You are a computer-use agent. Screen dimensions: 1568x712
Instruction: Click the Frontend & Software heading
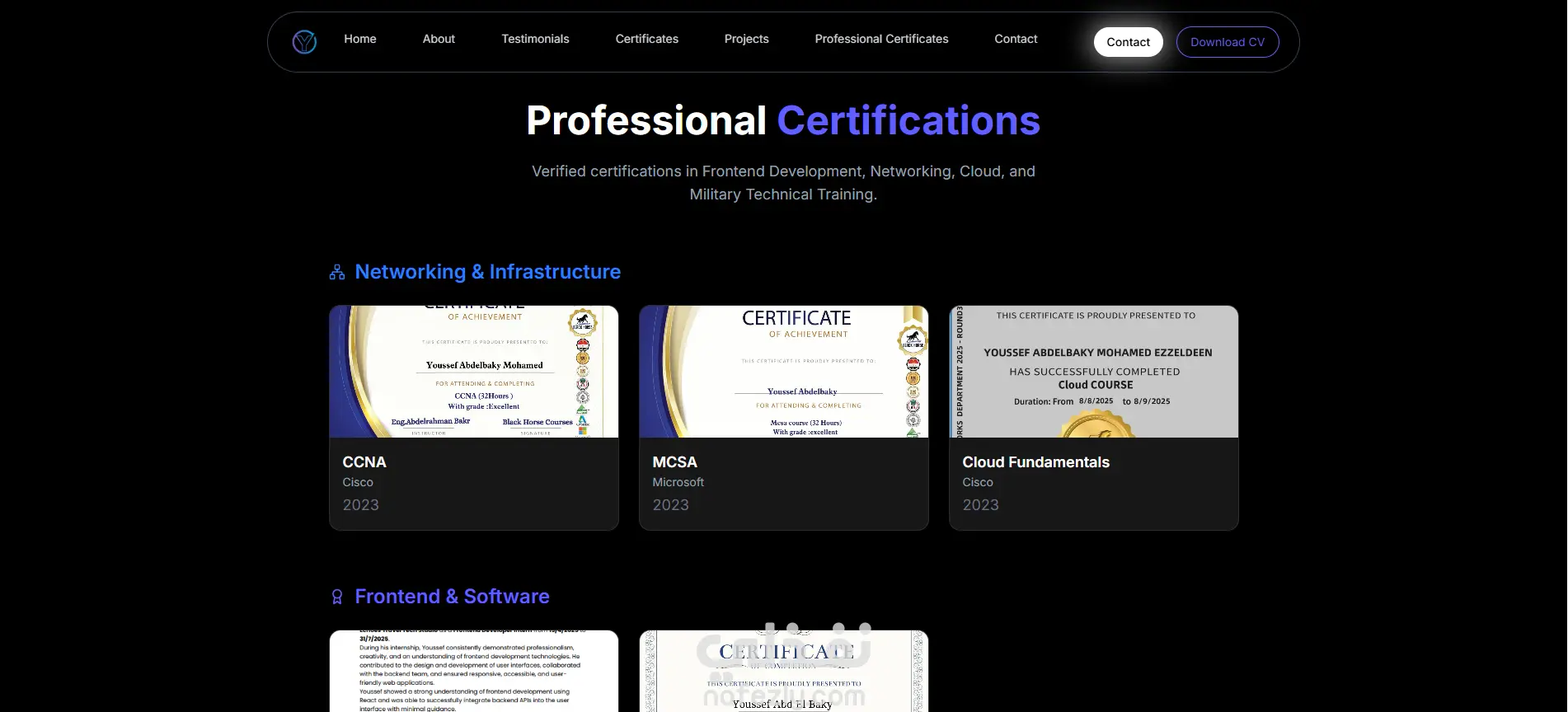click(453, 597)
